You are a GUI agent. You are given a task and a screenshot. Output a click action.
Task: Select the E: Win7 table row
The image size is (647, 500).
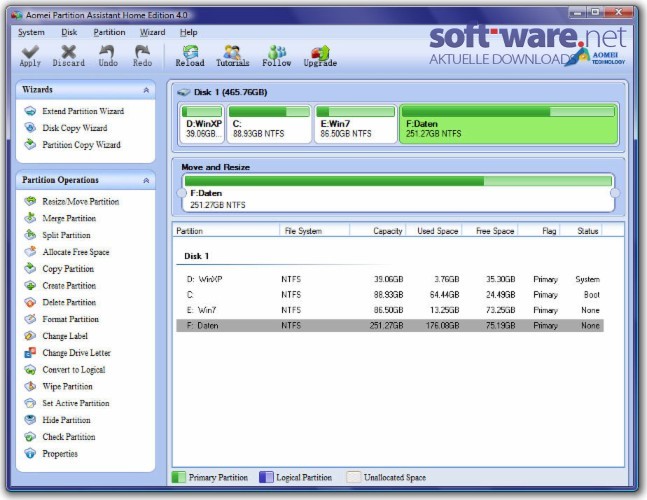click(390, 310)
